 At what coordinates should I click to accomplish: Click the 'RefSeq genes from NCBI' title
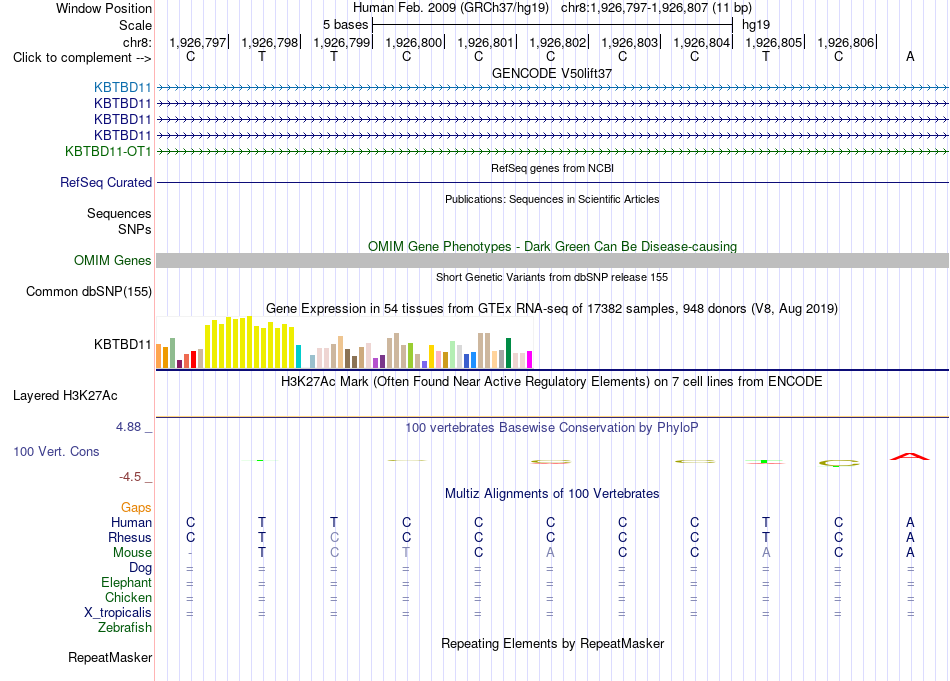(x=552, y=168)
